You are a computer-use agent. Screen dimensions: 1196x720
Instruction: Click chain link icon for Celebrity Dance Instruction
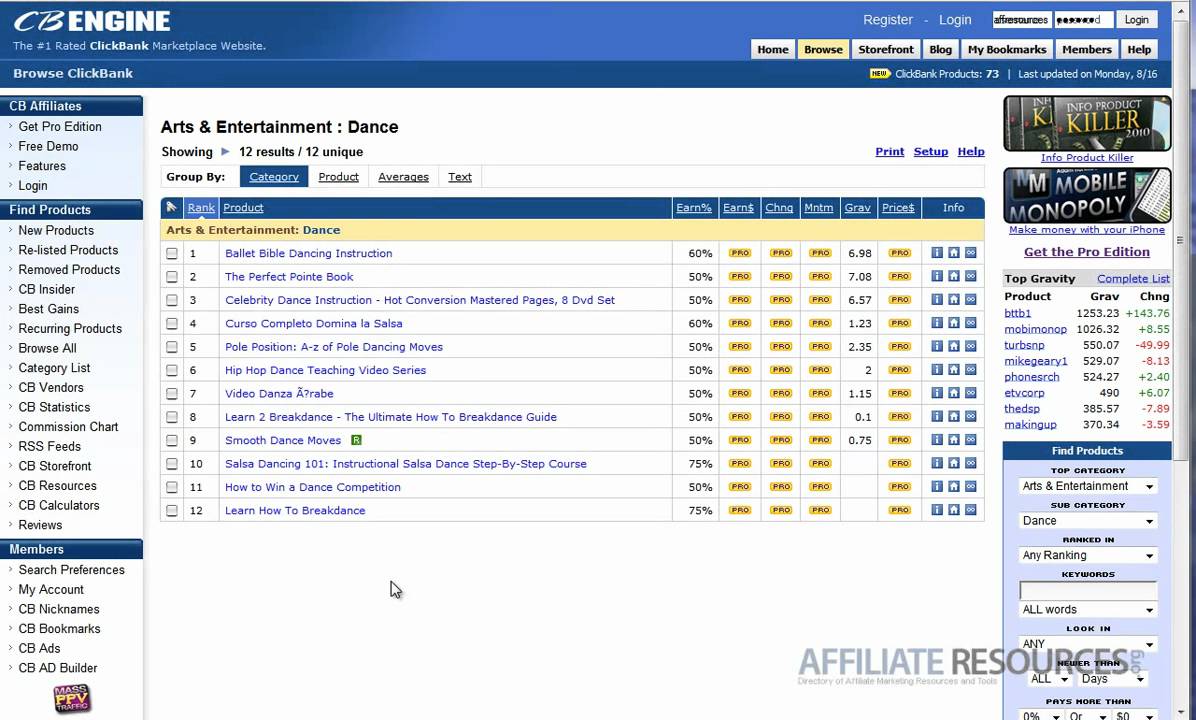tap(970, 300)
